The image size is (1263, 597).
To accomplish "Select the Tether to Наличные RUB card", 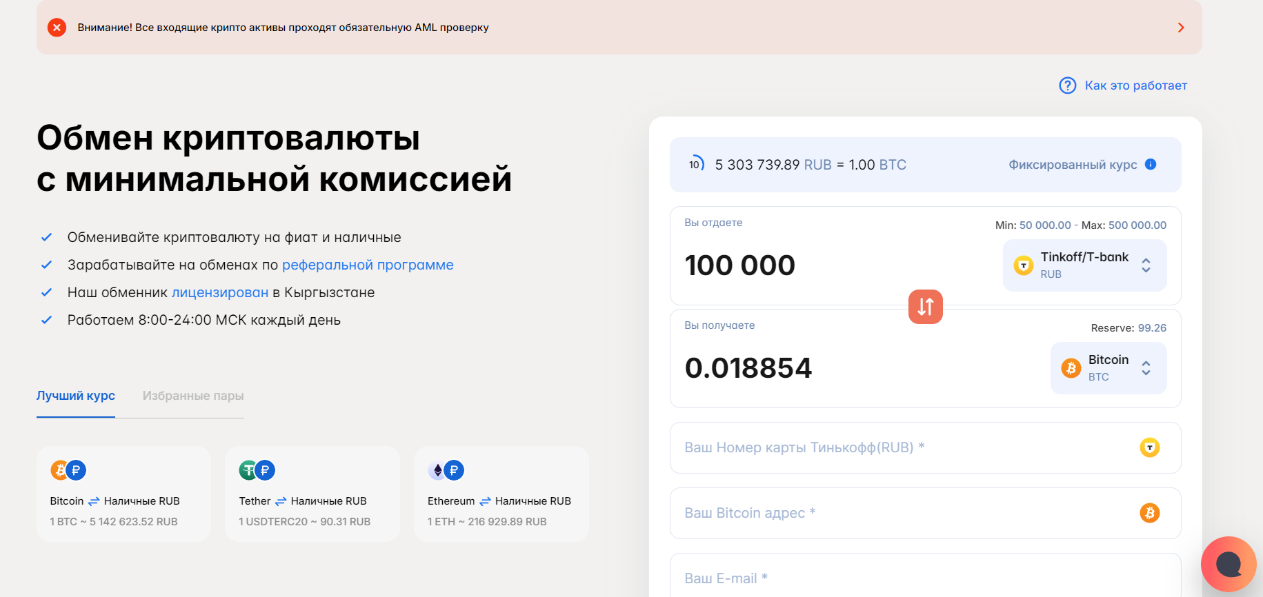I will pos(312,494).
